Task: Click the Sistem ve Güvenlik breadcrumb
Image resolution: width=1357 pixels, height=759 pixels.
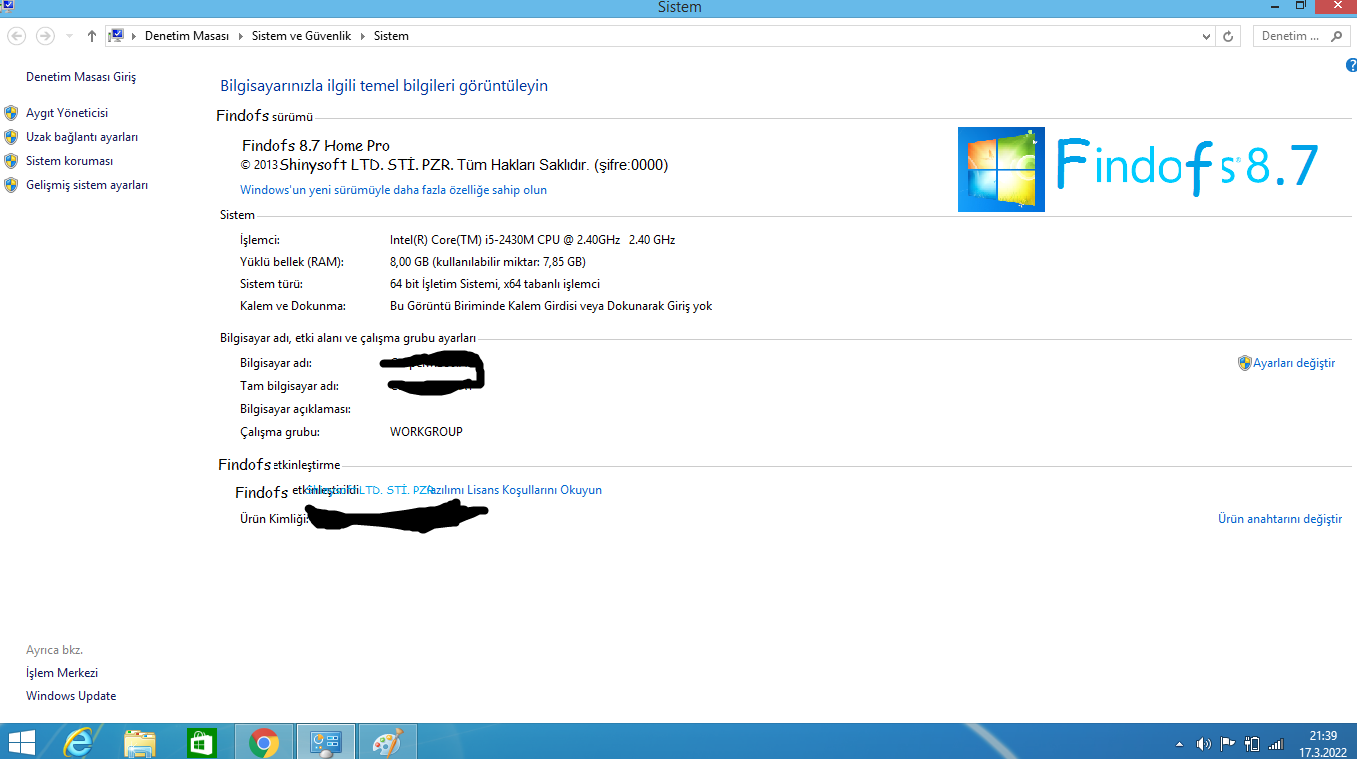Action: pyautogui.click(x=301, y=36)
